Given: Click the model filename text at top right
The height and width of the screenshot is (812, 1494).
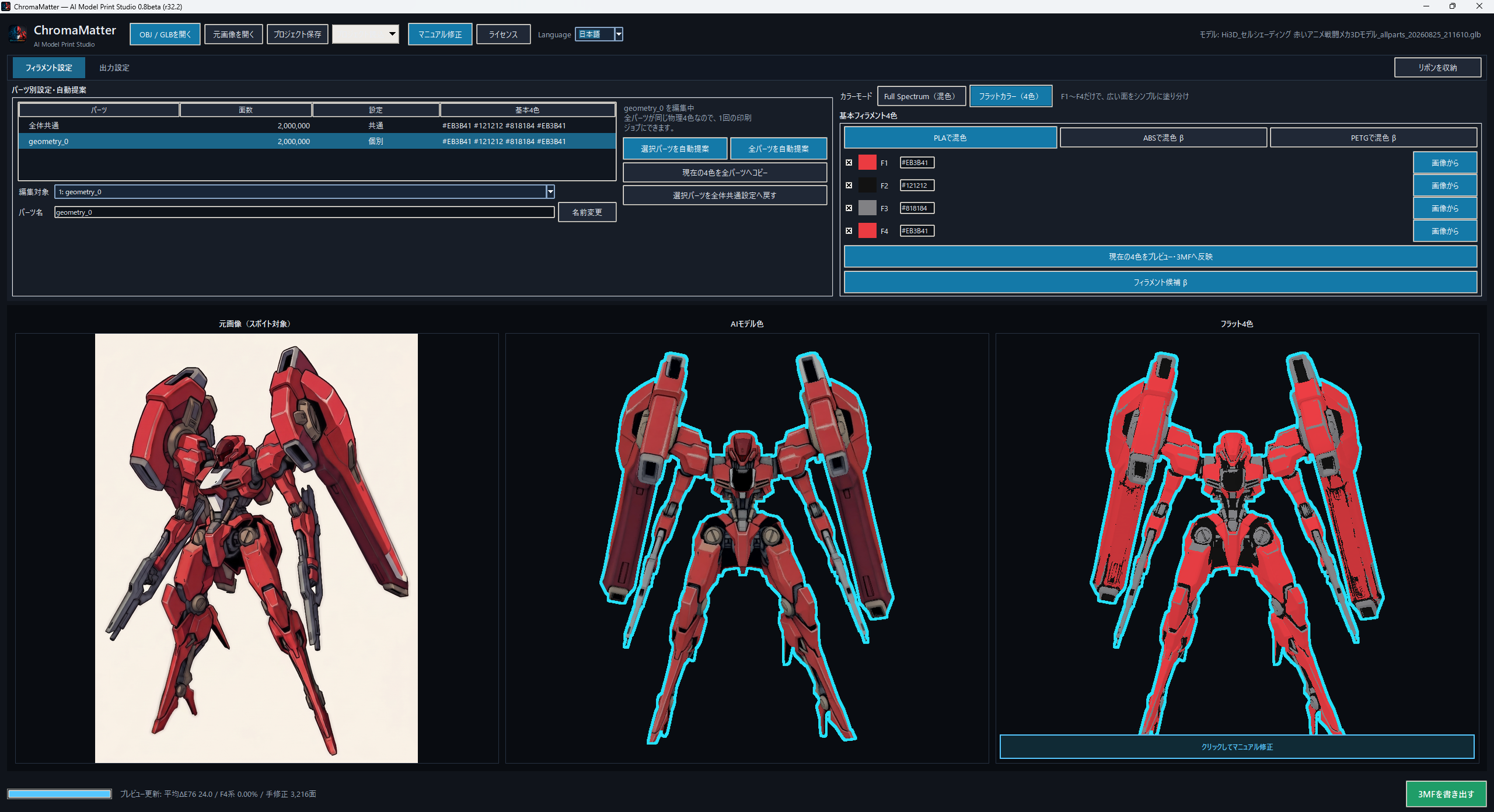Looking at the screenshot, I should point(1340,34).
